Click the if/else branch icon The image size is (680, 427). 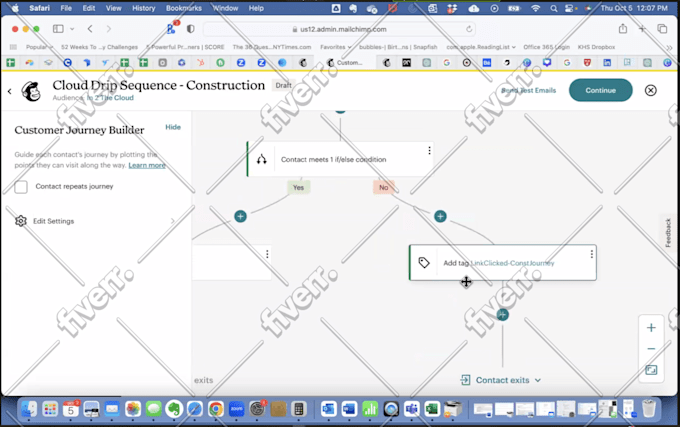[262, 160]
